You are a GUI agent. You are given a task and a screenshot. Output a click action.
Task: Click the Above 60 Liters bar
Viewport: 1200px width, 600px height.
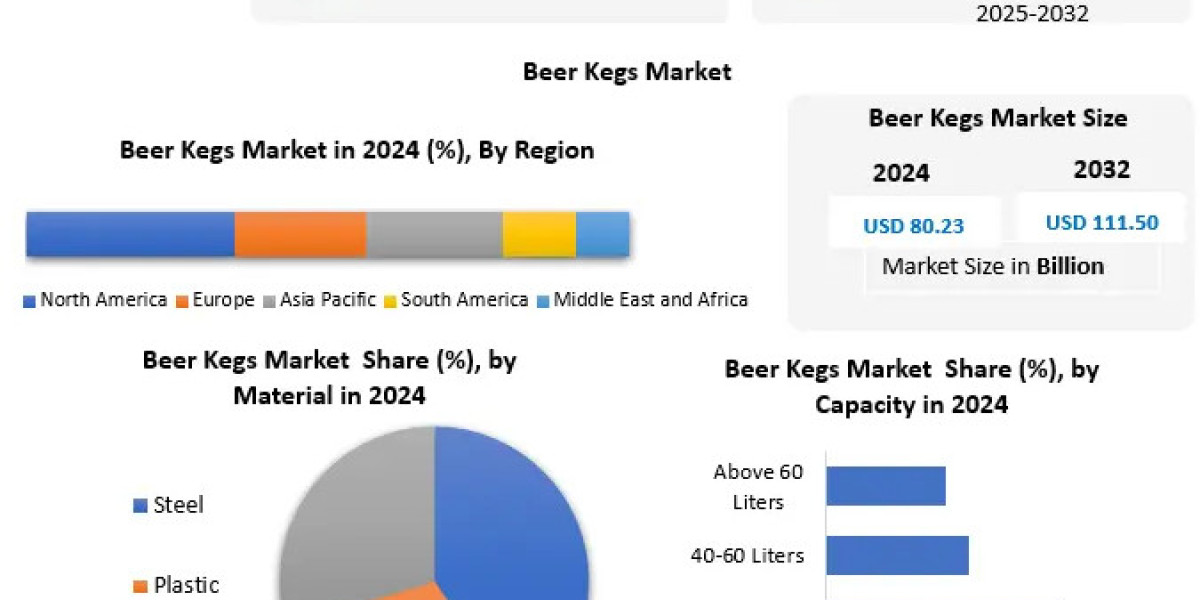point(886,486)
